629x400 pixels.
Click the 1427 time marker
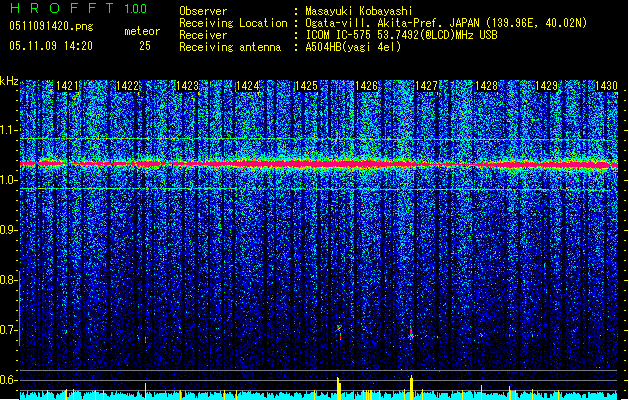click(x=426, y=86)
